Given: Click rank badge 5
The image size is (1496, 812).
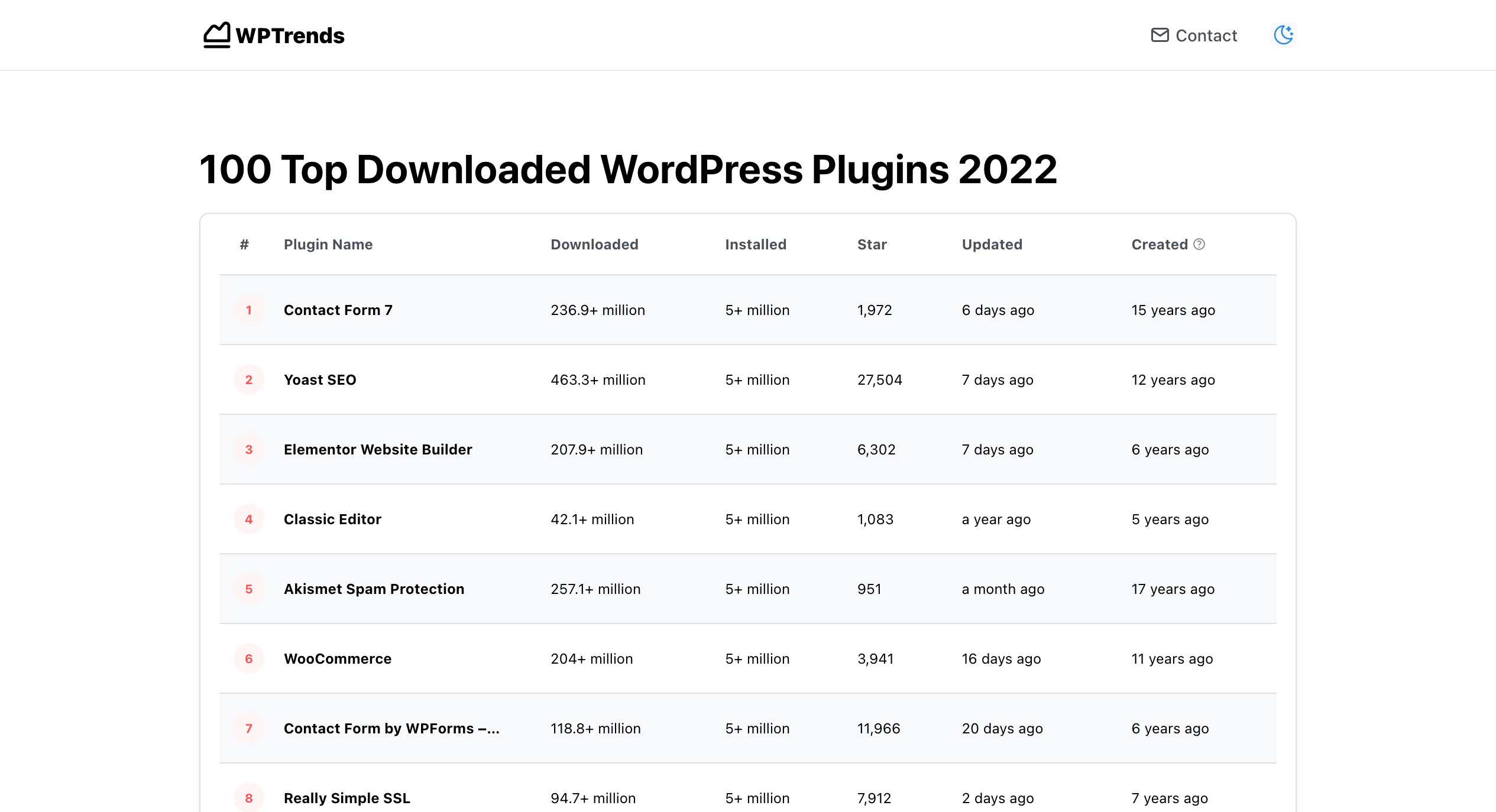Looking at the screenshot, I should click(x=249, y=589).
